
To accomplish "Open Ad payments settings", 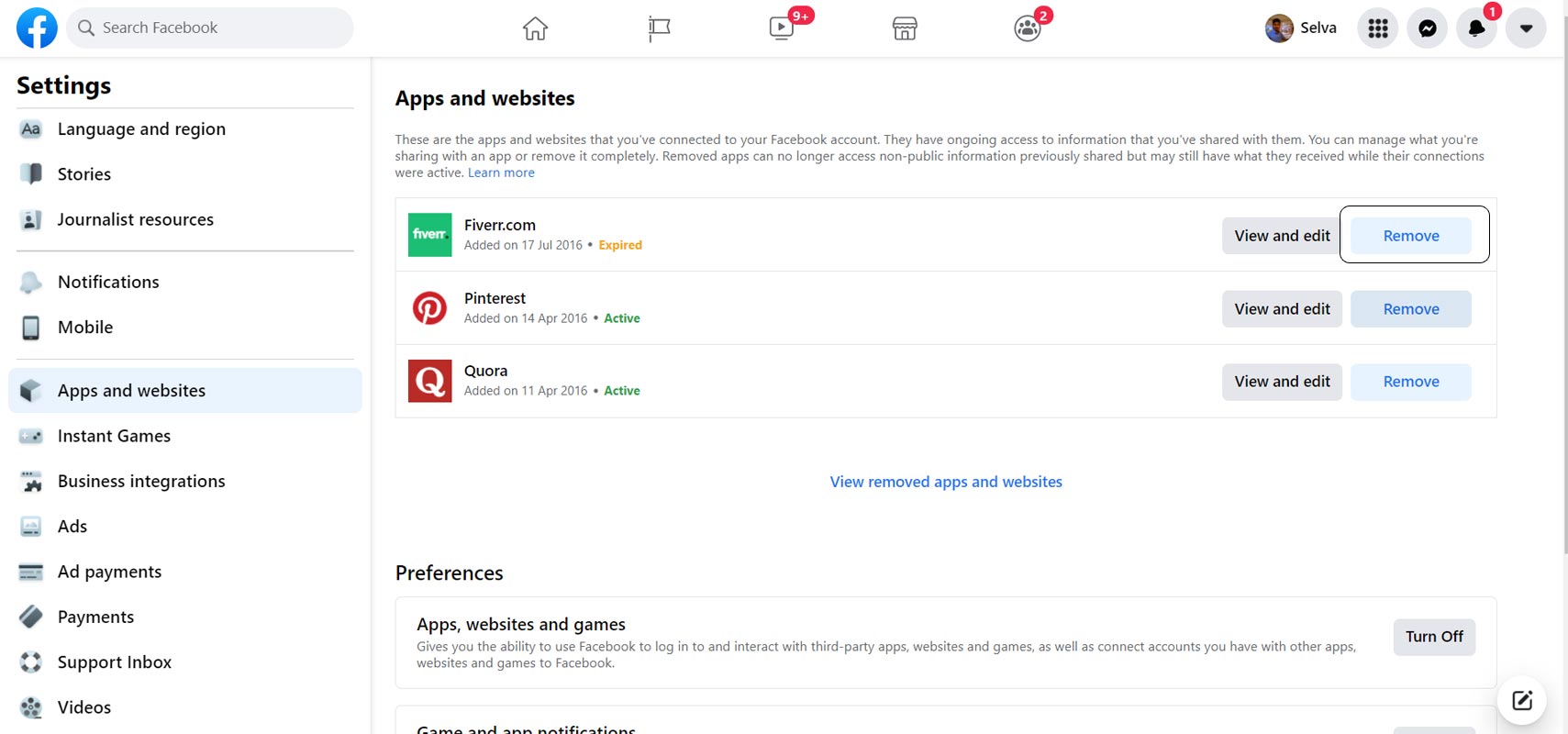I will coord(109,572).
